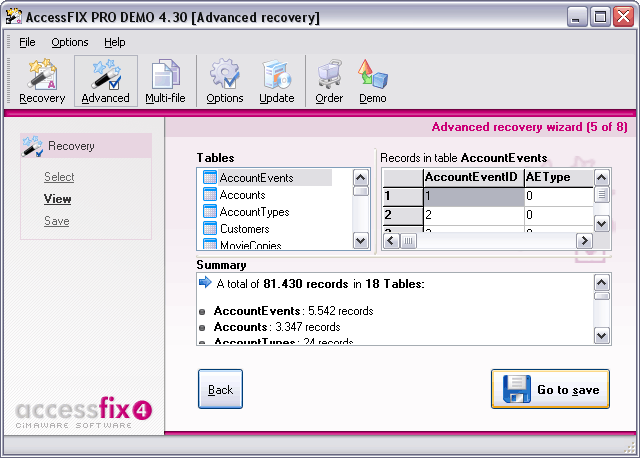Click the Accounts table icon
The image size is (640, 458).
210,194
